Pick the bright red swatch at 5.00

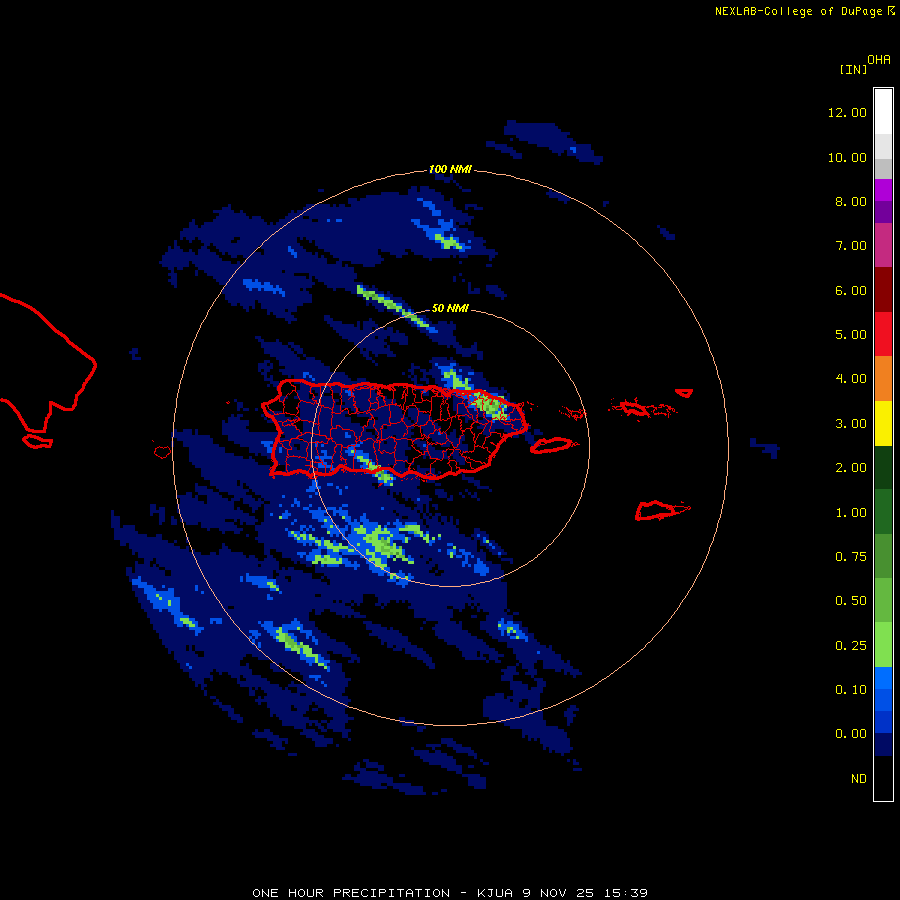tap(883, 335)
